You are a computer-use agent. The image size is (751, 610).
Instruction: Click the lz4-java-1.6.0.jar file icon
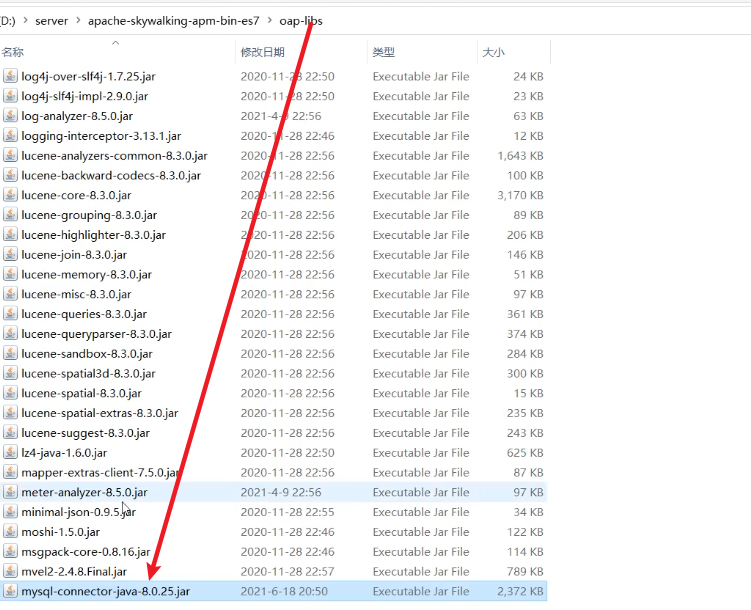click(x=10, y=452)
